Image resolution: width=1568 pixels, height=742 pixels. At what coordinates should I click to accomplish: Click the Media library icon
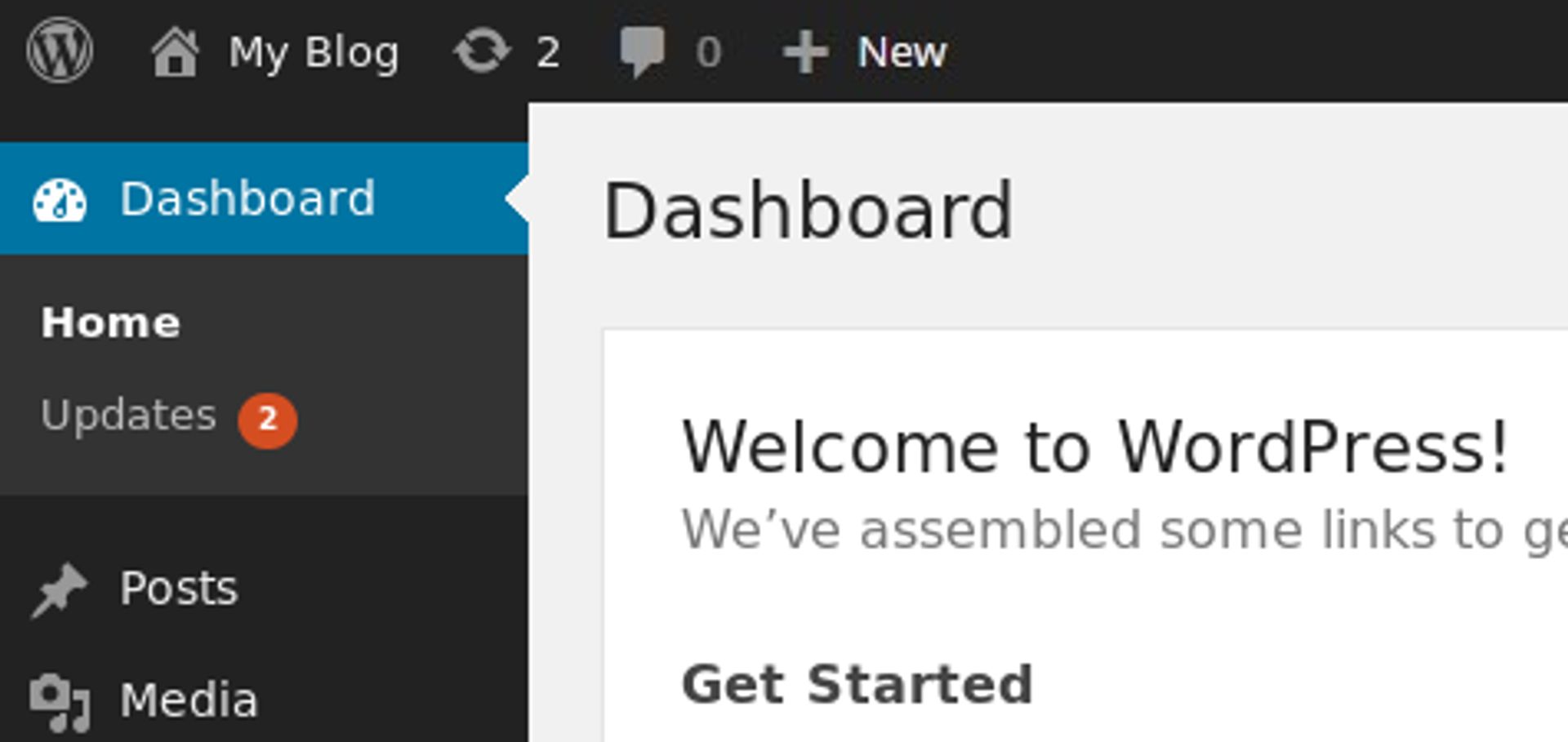pyautogui.click(x=60, y=702)
